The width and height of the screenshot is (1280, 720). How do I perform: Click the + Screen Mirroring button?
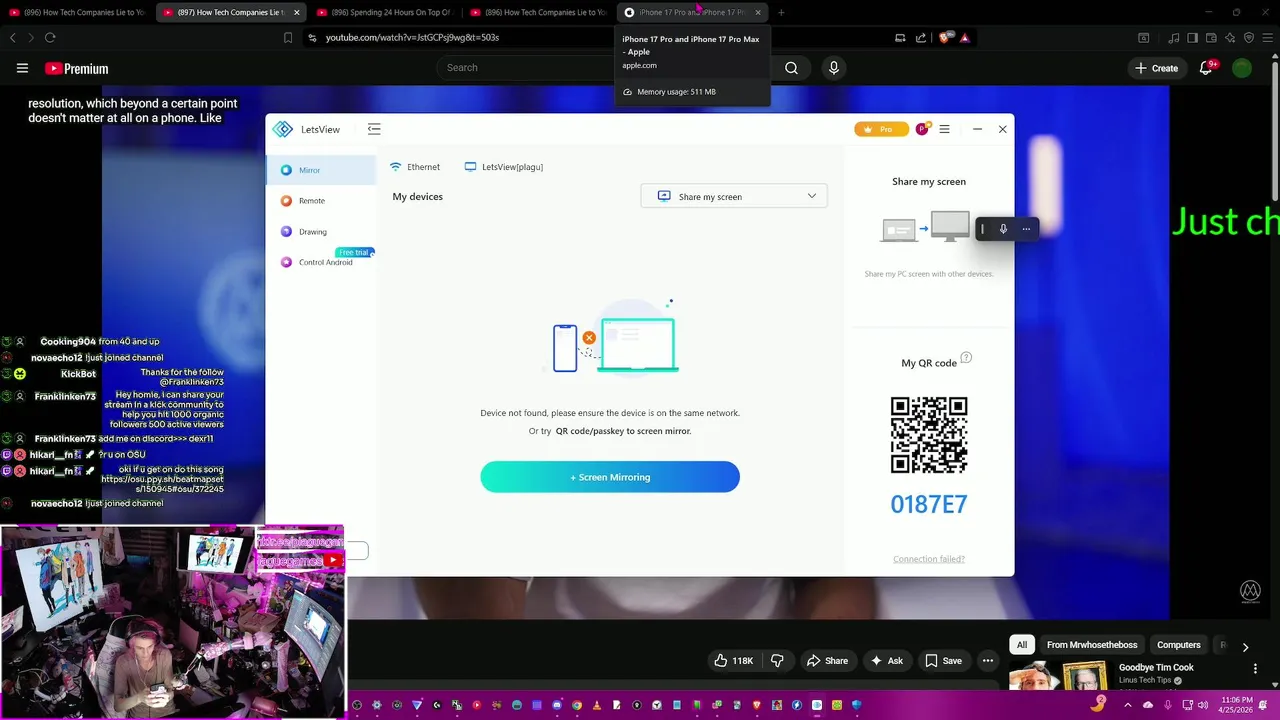click(610, 477)
